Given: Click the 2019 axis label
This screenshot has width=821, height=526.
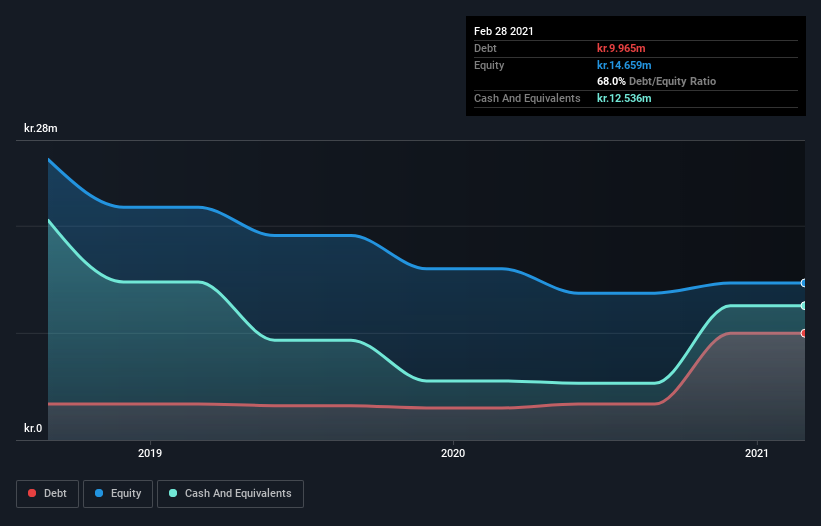Looking at the screenshot, I should (x=150, y=453).
